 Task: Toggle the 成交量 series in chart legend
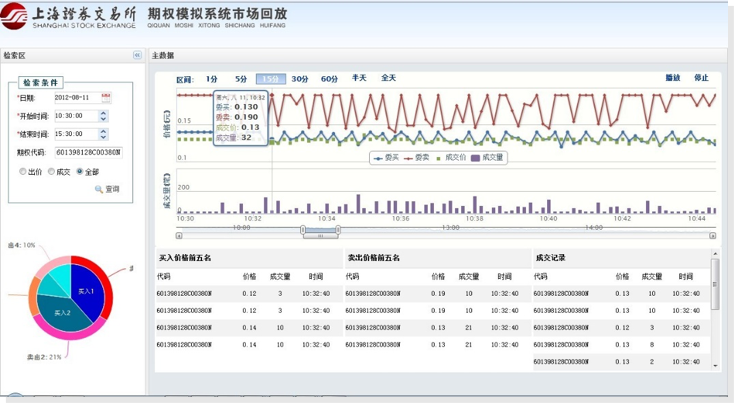(x=487, y=158)
